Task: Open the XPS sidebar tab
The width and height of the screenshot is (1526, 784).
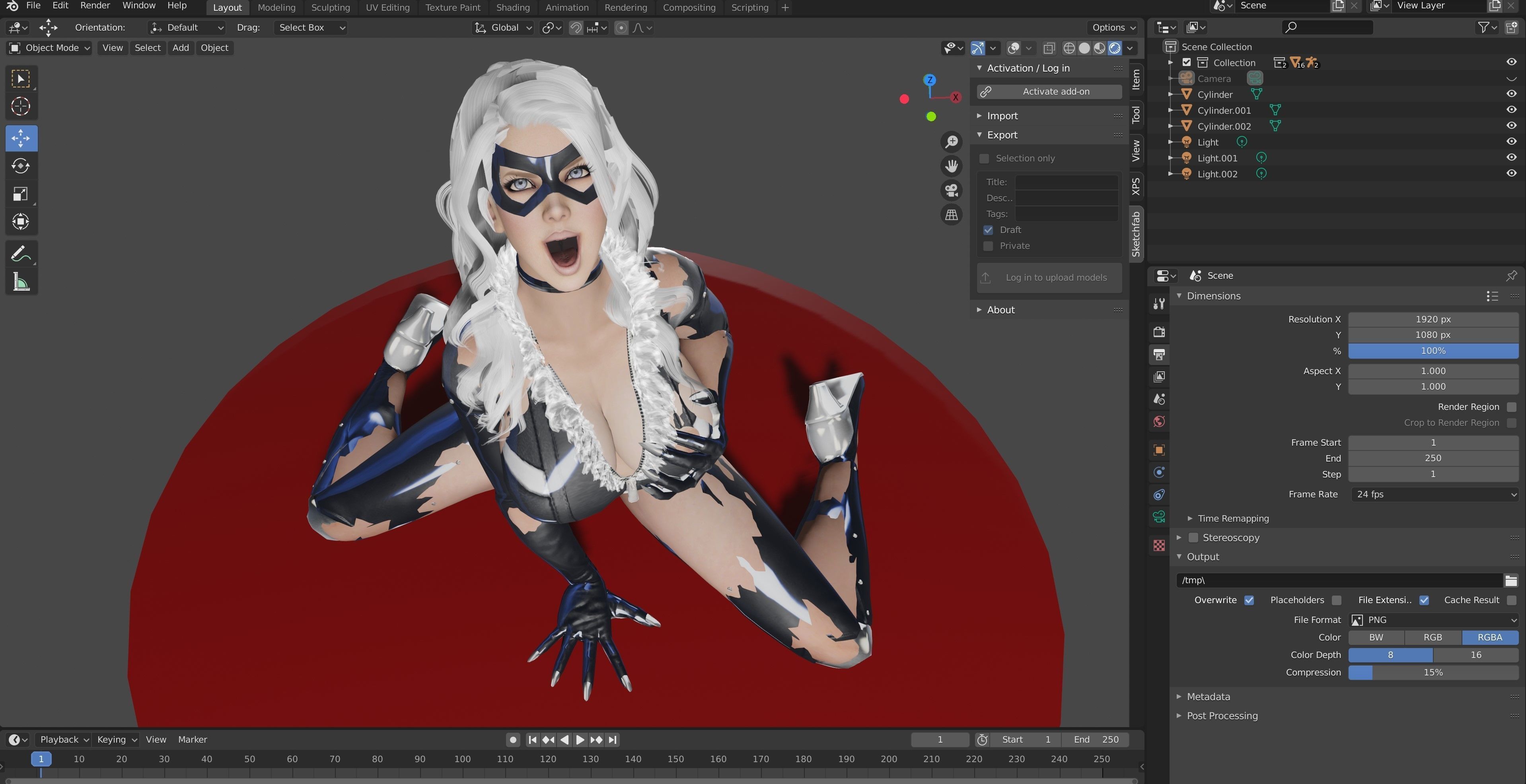Action: point(1136,186)
